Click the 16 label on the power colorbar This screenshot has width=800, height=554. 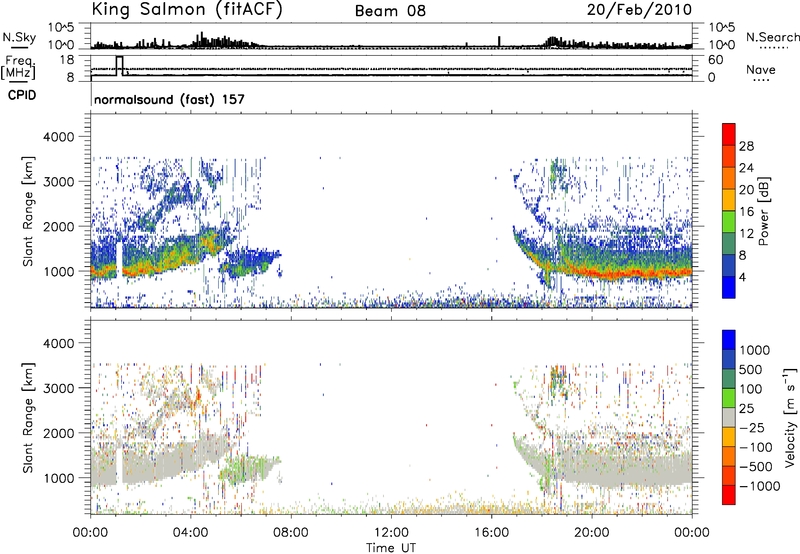click(x=746, y=212)
